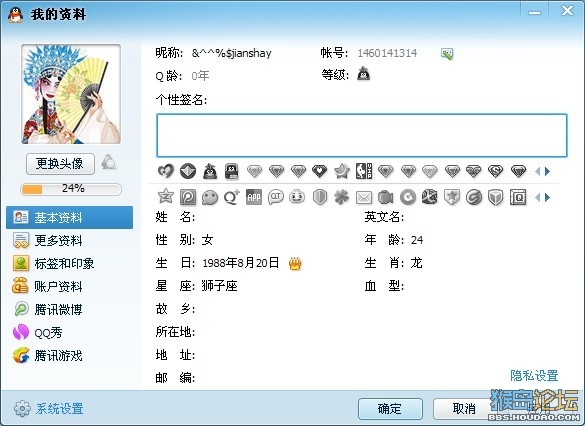Click the four-leaf clover icon
585x426 pixels.
click(341, 197)
